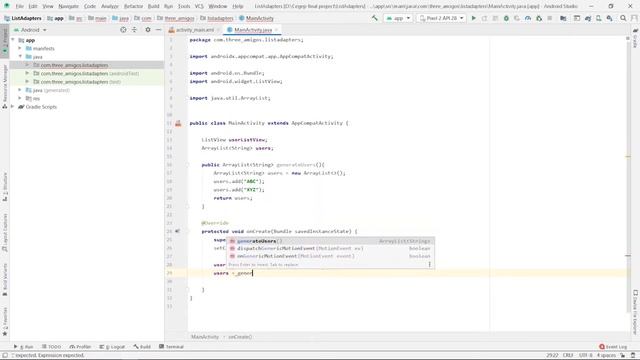The width and height of the screenshot is (640, 360).
Task: Expand Gradle Scripts node
Action: click(x=13, y=107)
